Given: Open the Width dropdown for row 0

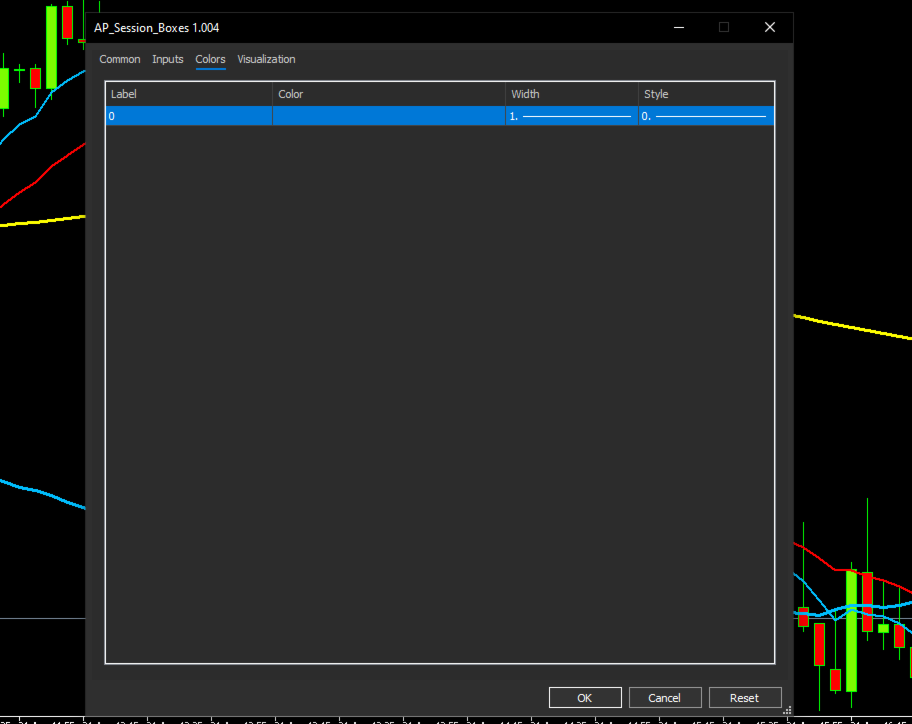Looking at the screenshot, I should pos(572,116).
